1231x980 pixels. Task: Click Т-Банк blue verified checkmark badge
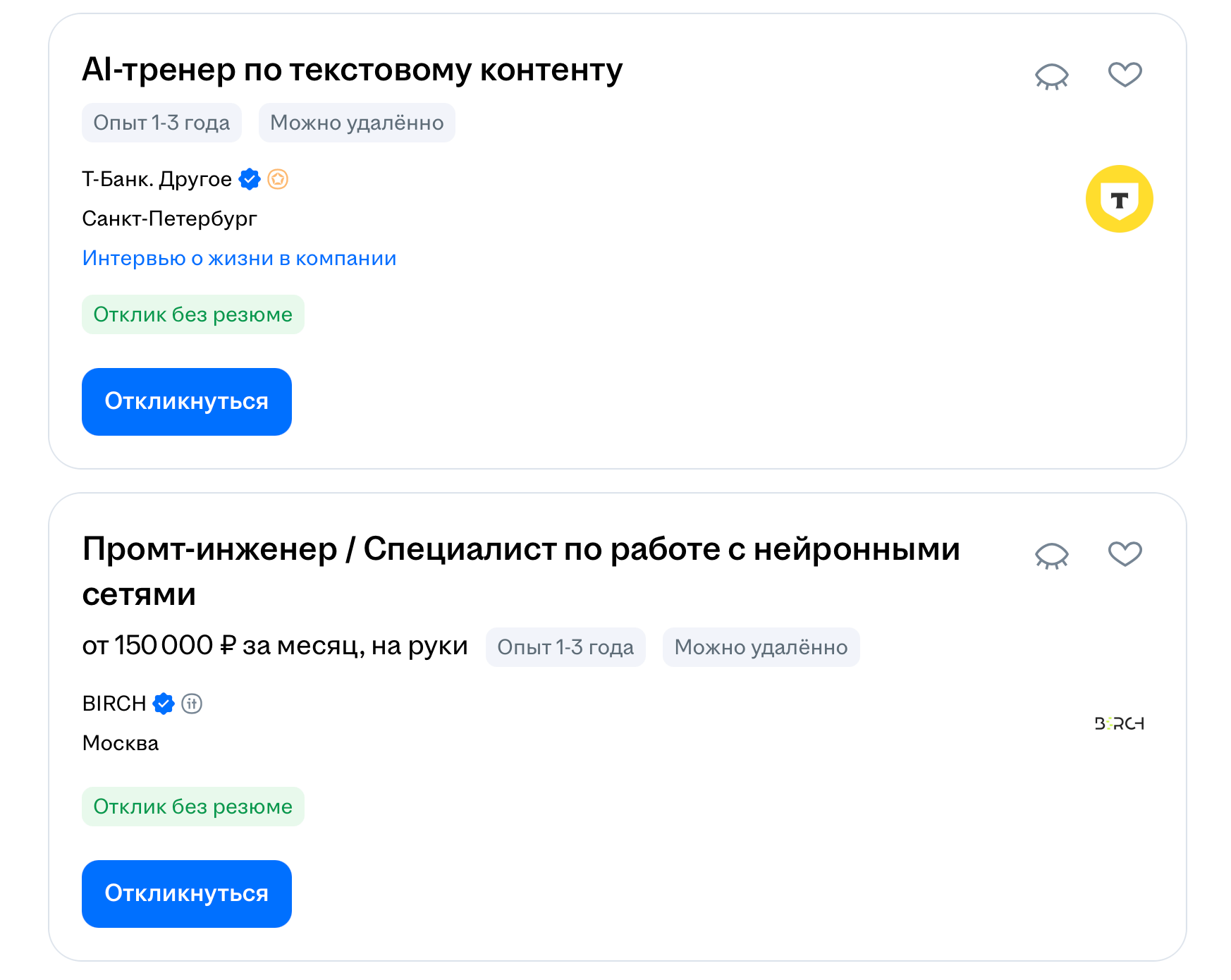coord(250,179)
